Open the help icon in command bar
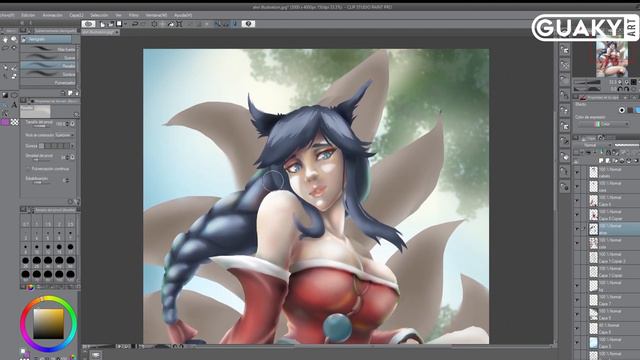This screenshot has height=360, width=640. click(x=248, y=24)
